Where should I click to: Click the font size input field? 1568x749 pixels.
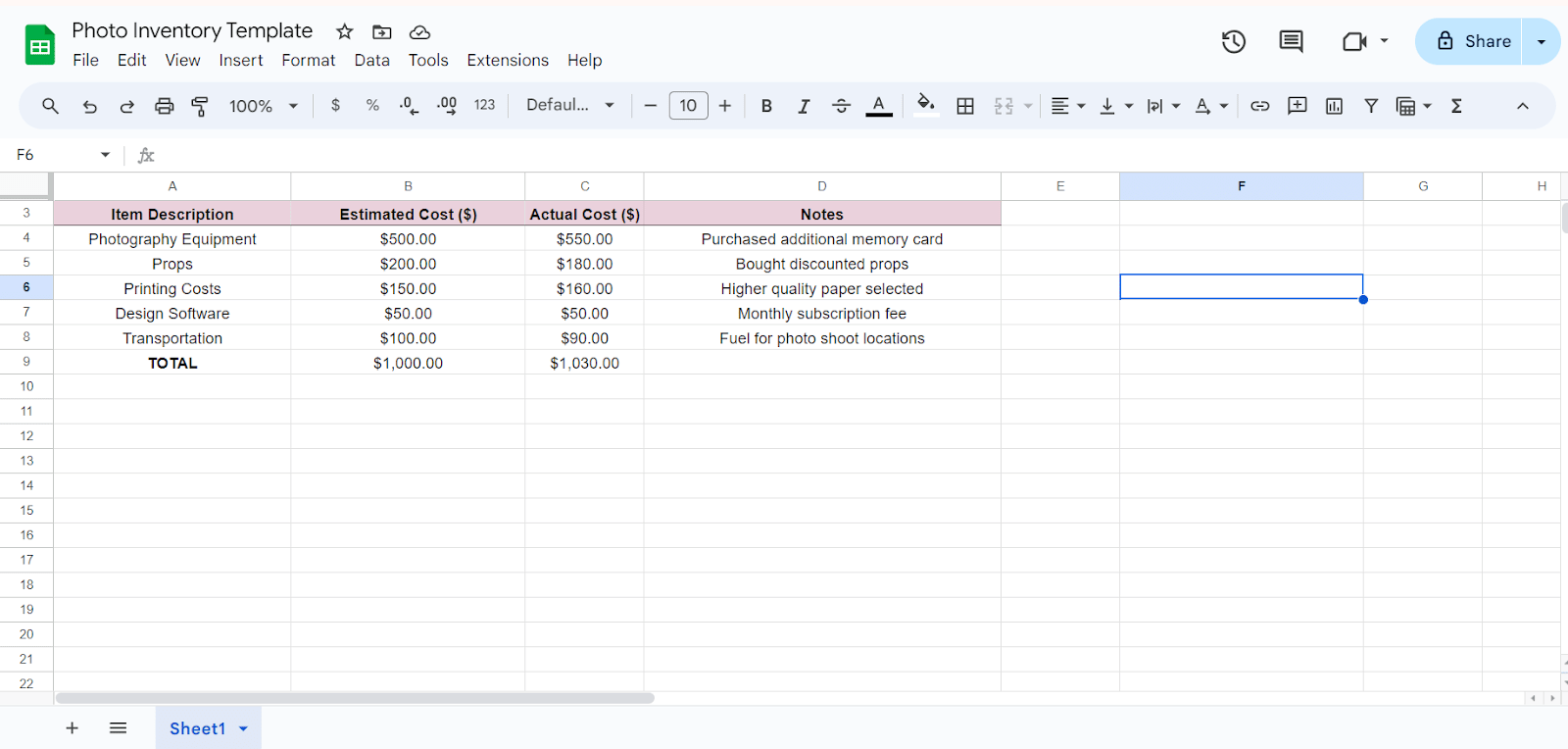(688, 105)
